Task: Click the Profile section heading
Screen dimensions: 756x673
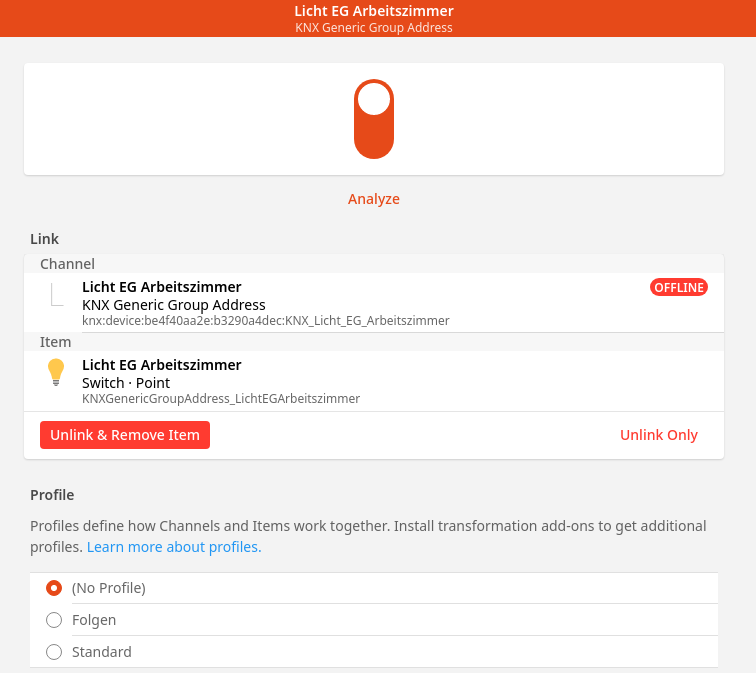Action: click(52, 495)
